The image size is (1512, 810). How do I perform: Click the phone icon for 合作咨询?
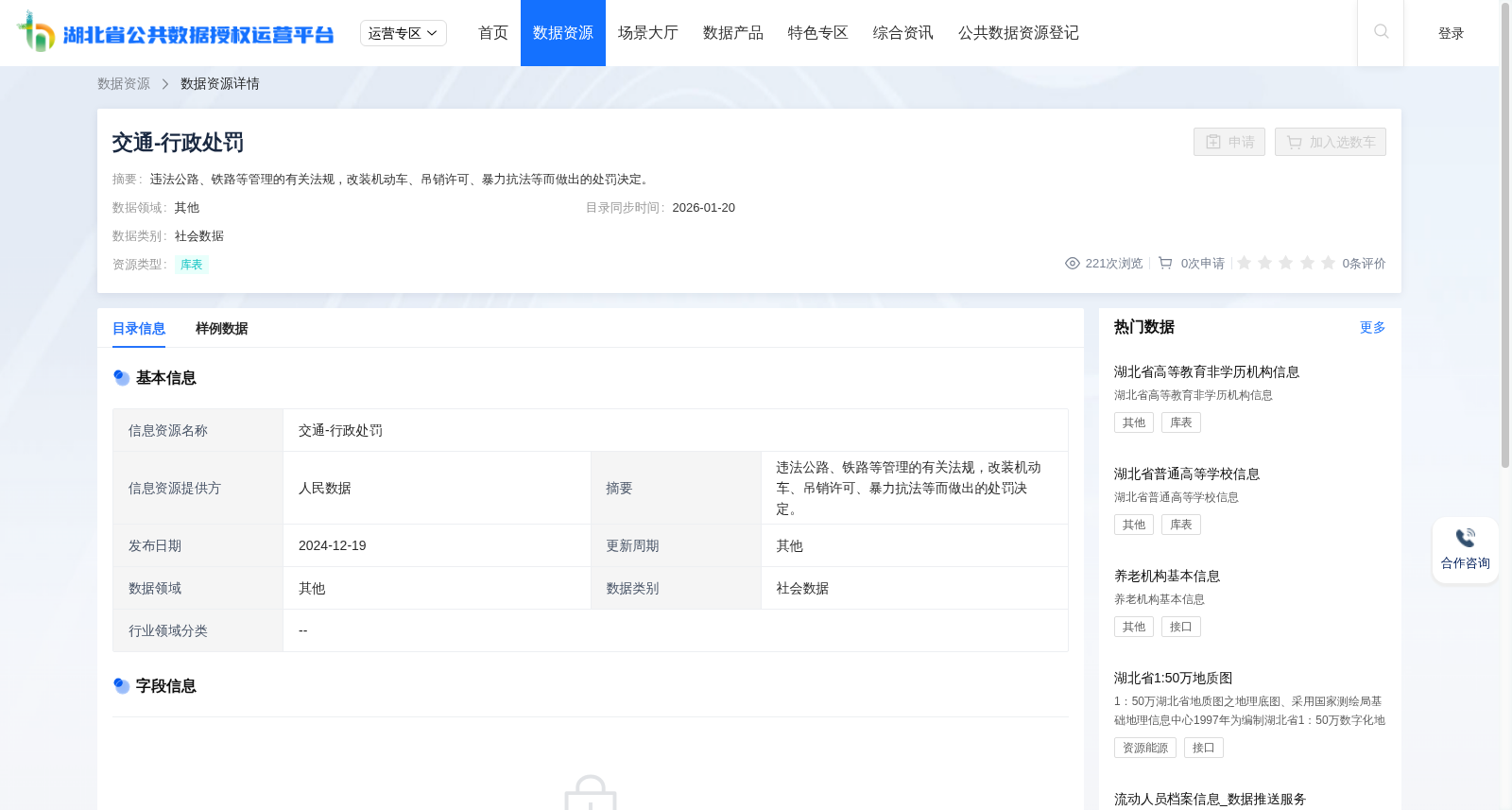coord(1465,538)
